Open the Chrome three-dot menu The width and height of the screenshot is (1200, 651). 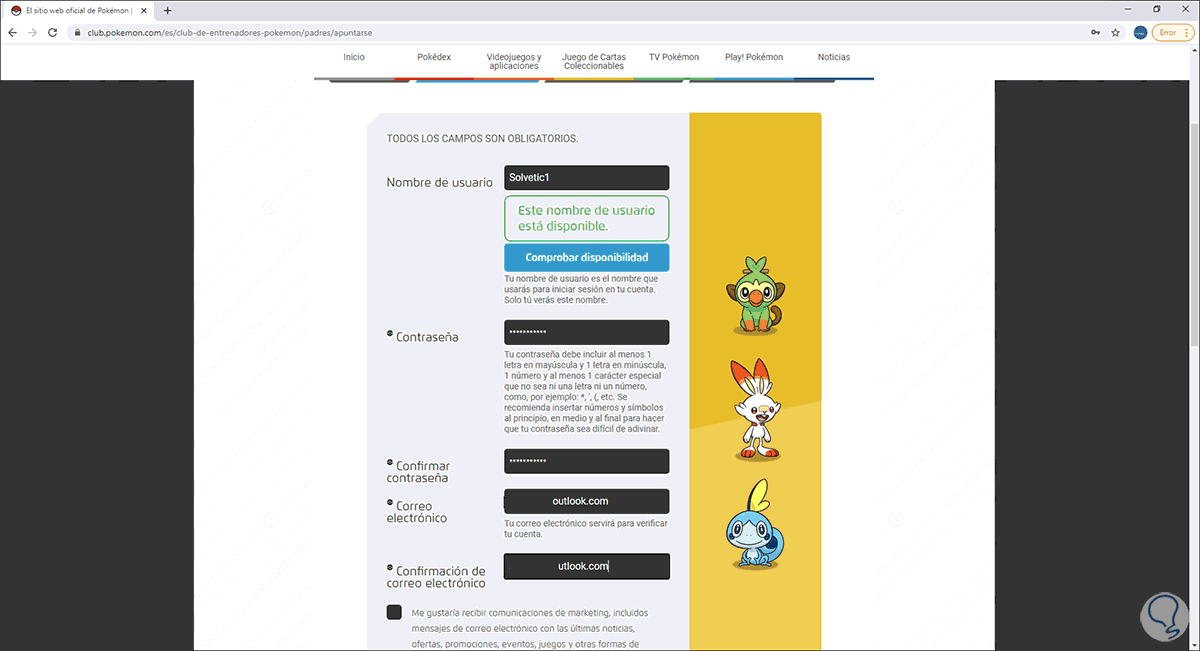(1189, 32)
